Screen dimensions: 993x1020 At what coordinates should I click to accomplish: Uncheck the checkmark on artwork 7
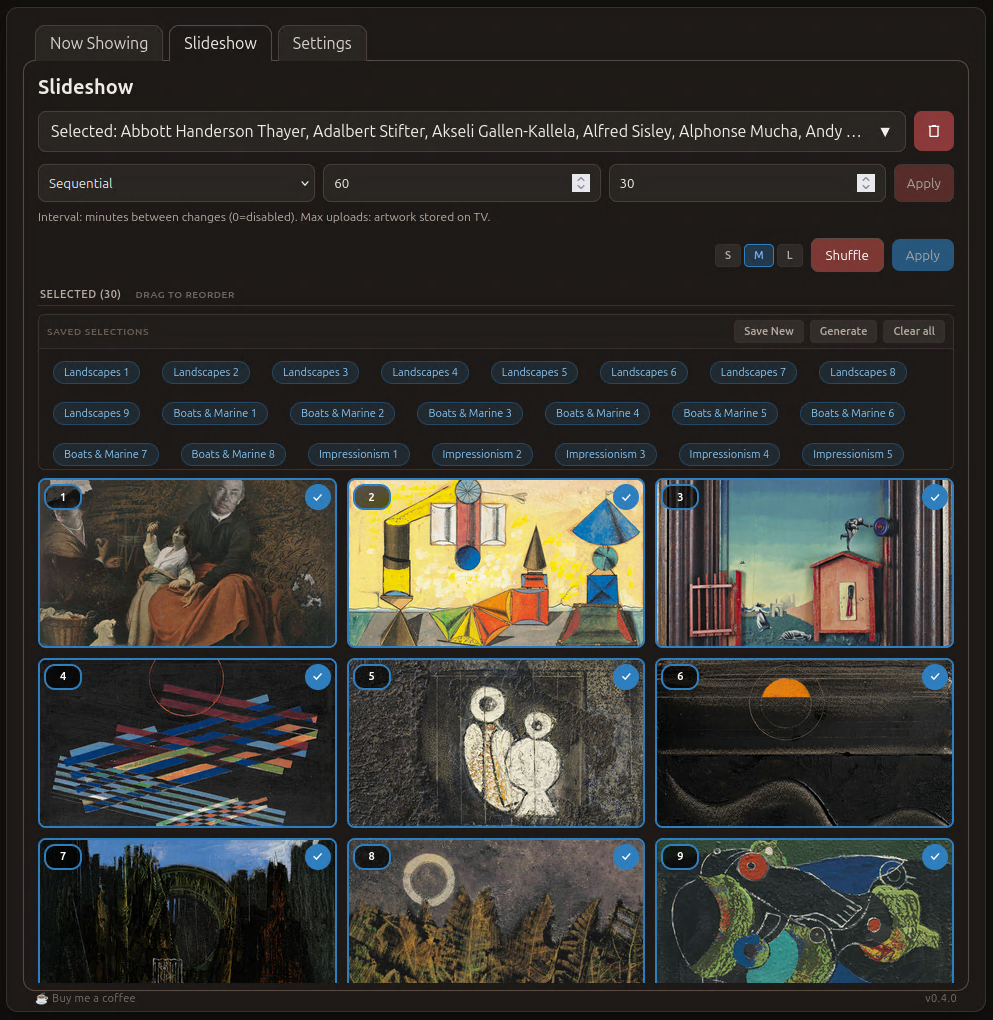click(x=318, y=857)
